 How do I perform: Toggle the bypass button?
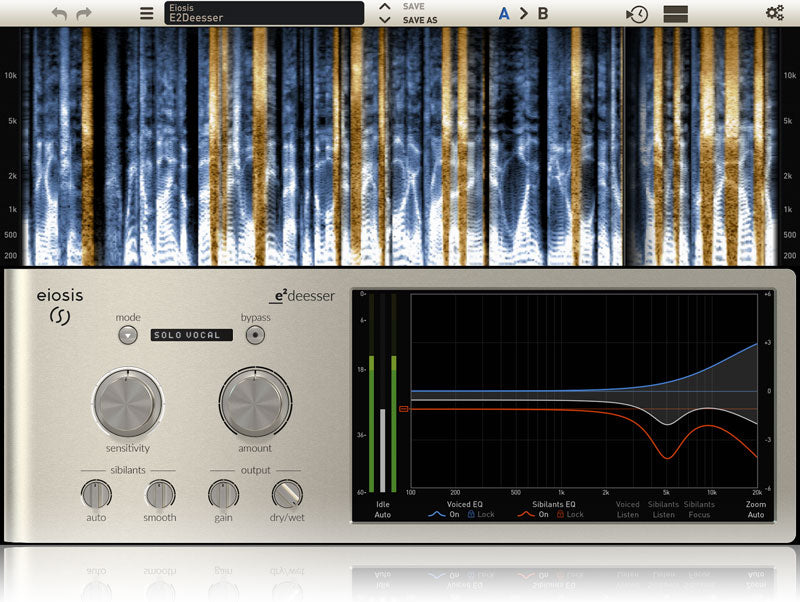[255, 335]
